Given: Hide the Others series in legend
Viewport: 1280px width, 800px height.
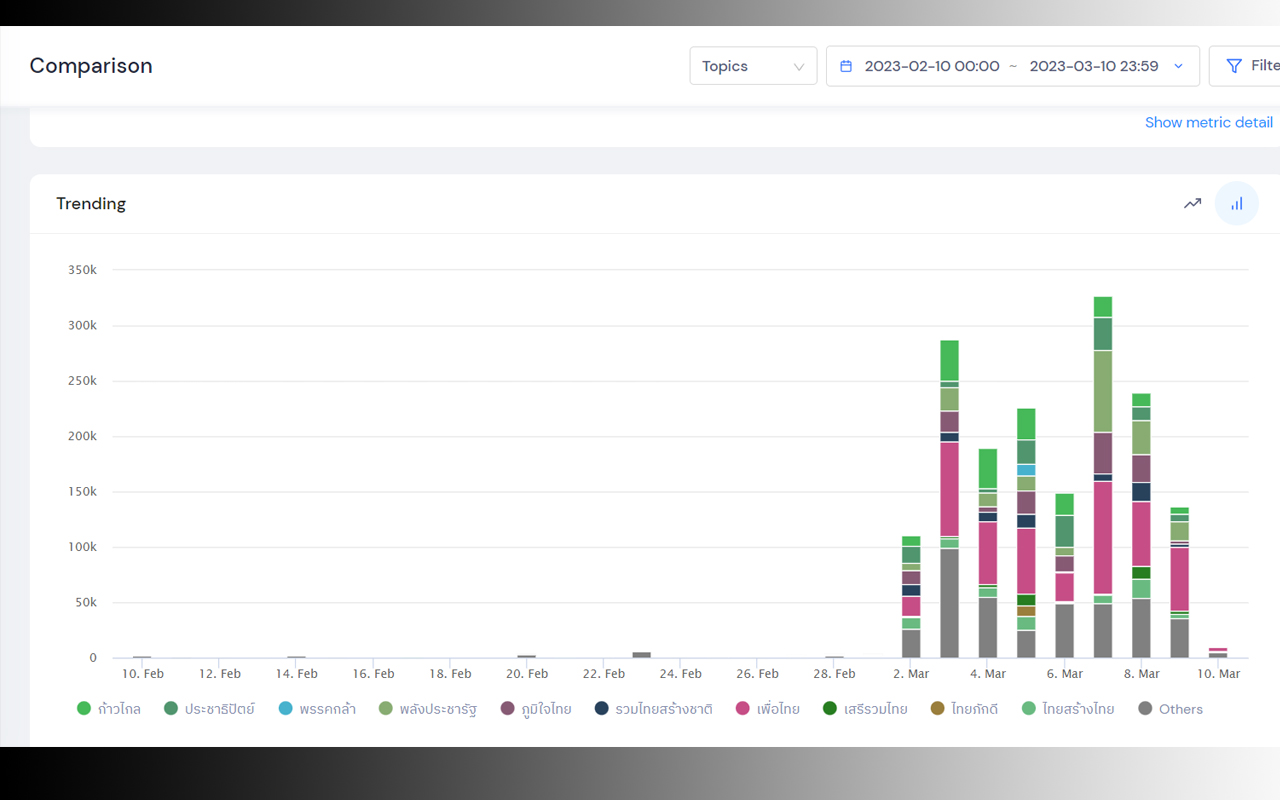Looking at the screenshot, I should point(1171,709).
